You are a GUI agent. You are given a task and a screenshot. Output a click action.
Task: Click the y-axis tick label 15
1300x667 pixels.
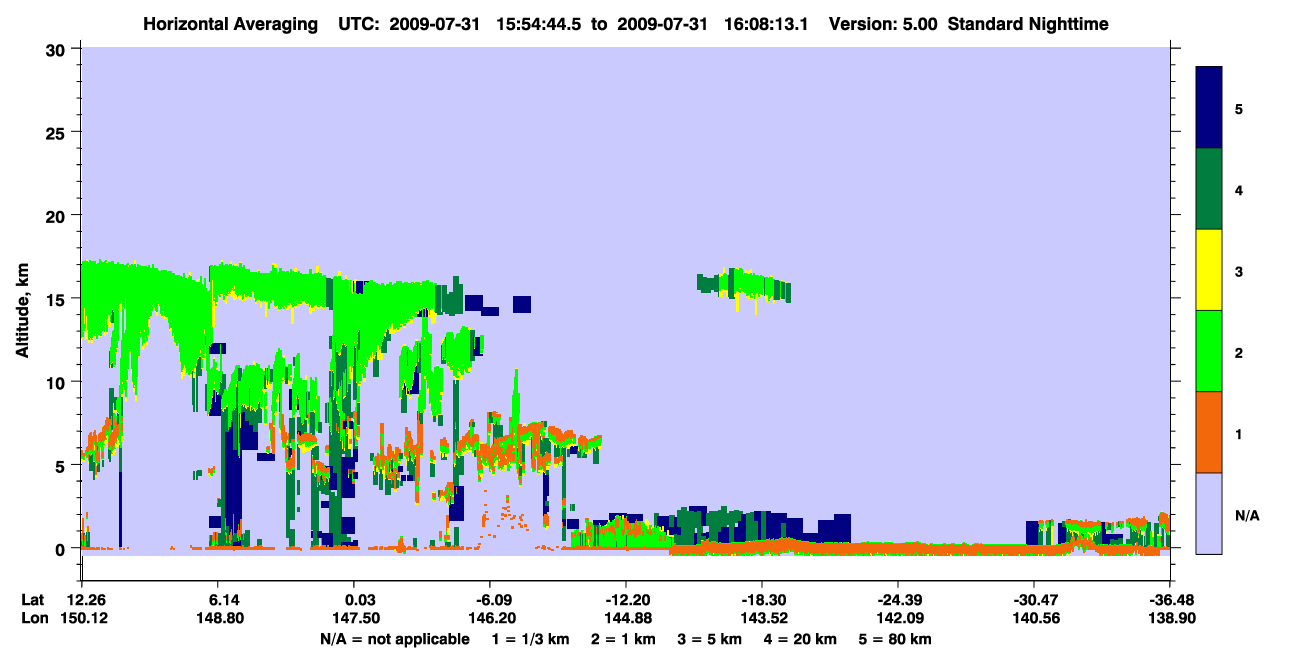pyautogui.click(x=58, y=298)
